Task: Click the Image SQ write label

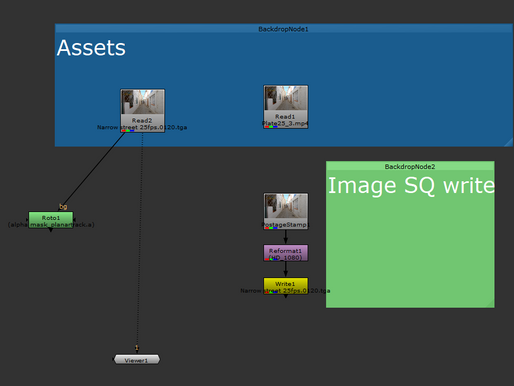Action: pyautogui.click(x=411, y=185)
